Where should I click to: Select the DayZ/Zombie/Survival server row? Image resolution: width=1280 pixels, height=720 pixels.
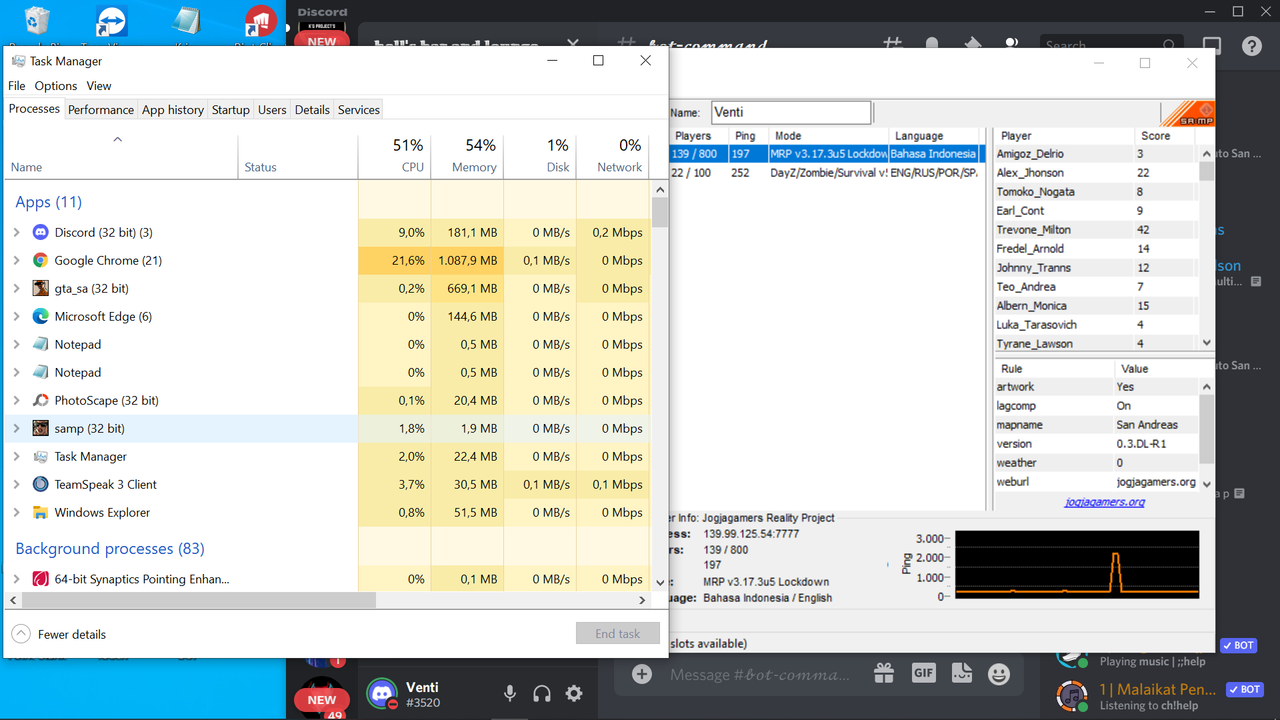click(828, 173)
